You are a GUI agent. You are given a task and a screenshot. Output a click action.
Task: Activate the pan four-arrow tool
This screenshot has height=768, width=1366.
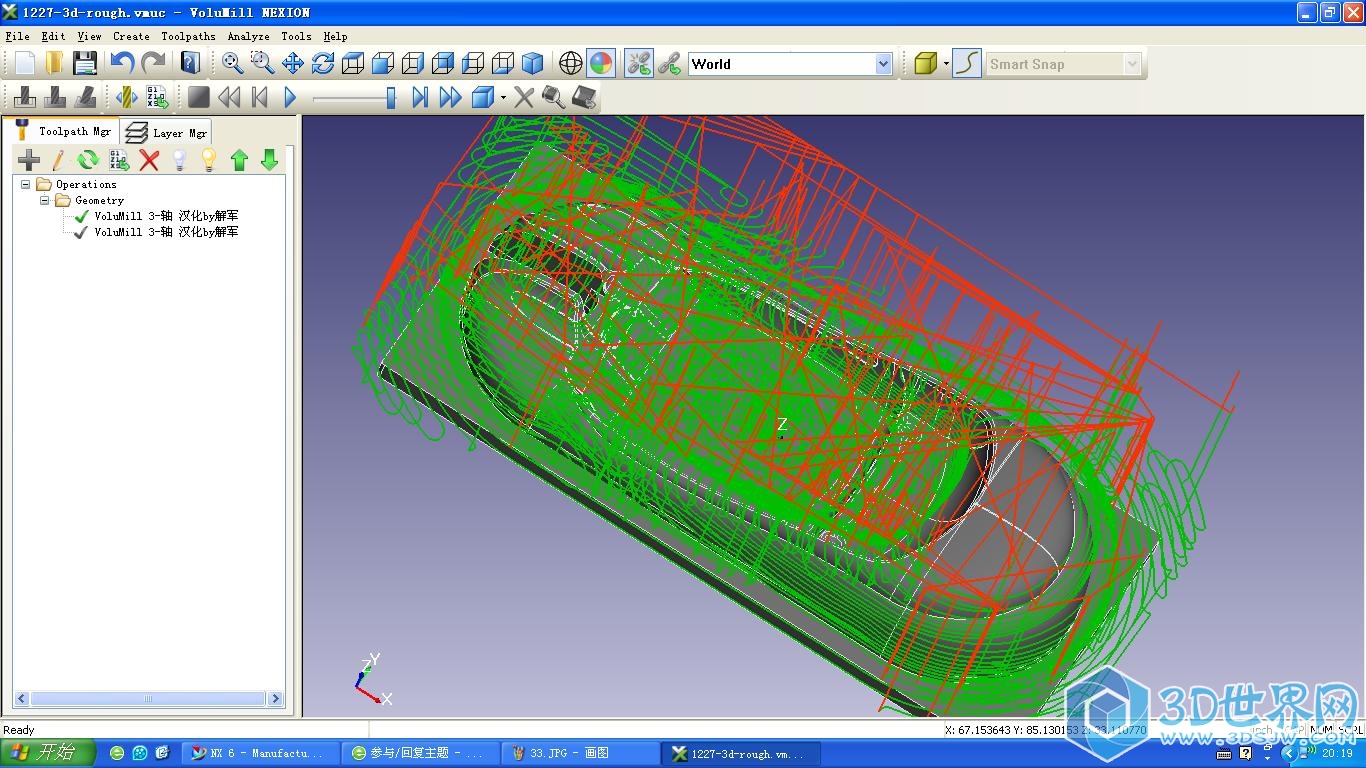(x=292, y=63)
